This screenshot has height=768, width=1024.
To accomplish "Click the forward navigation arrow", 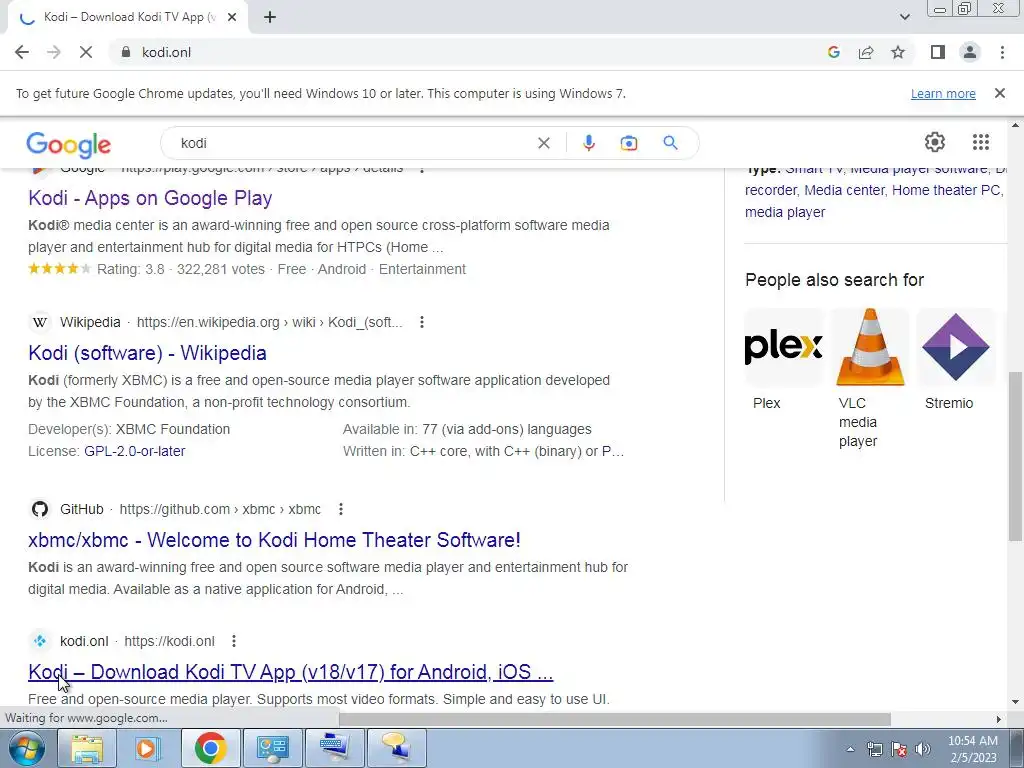I will 54,52.
